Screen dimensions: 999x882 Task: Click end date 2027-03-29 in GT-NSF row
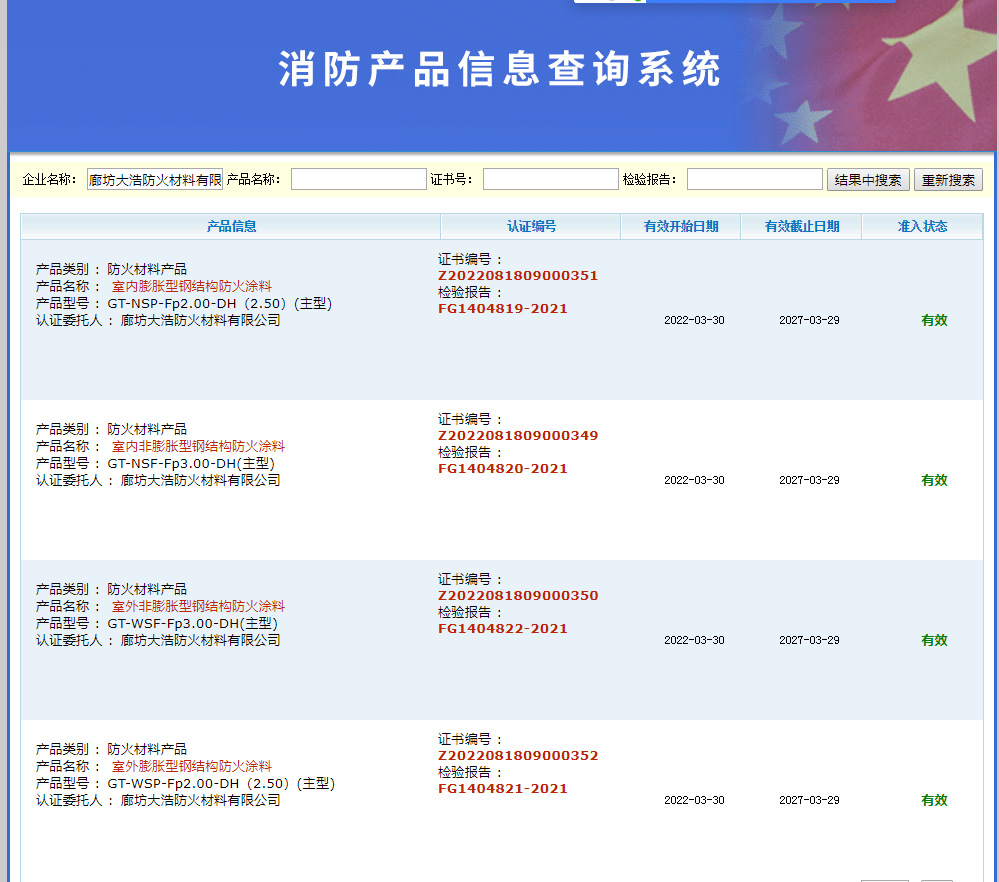[x=809, y=480]
